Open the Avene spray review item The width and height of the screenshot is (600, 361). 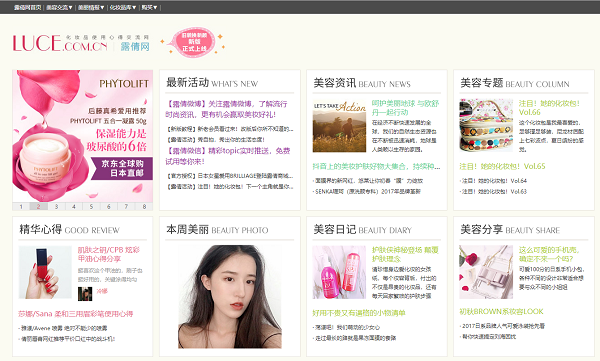click(x=64, y=328)
